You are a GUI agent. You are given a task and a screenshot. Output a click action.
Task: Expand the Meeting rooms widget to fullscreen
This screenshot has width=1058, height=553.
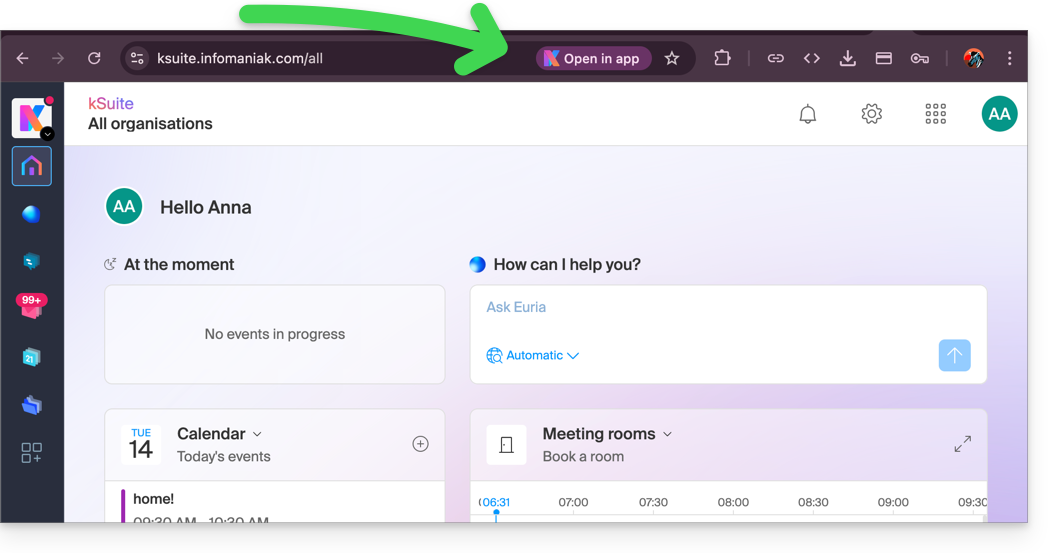coord(962,444)
